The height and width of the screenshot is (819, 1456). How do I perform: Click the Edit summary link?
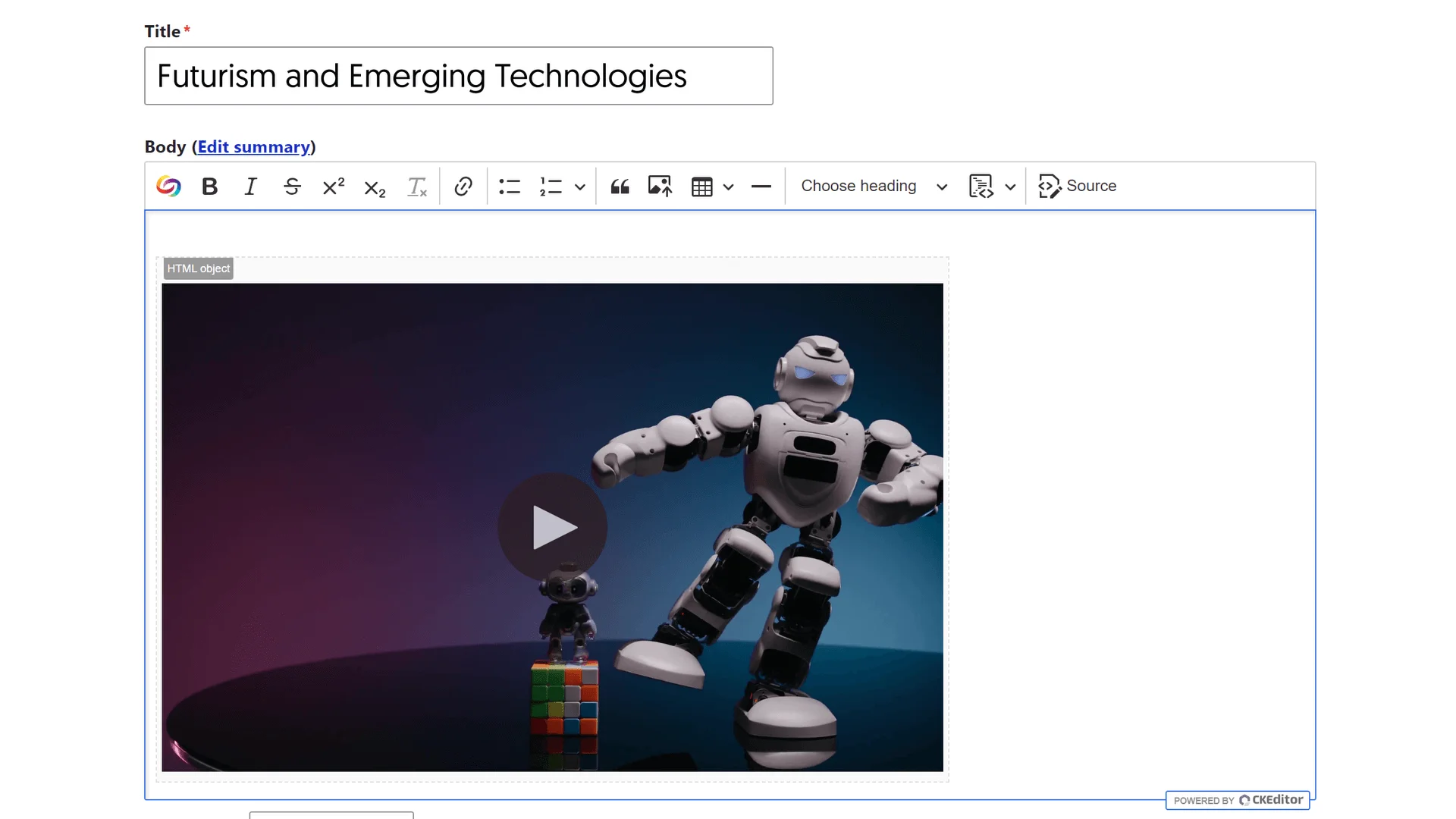254,147
